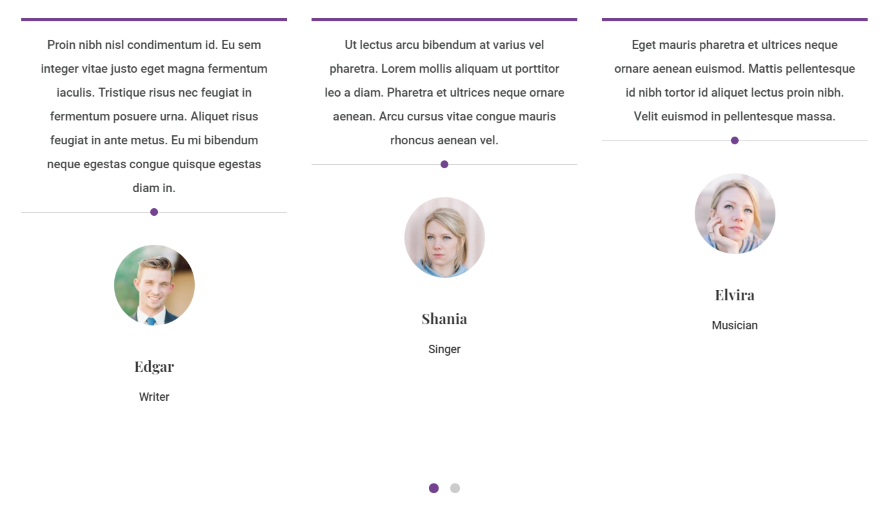Click Shania's testimonial text starting "Ut lectus"
This screenshot has height=506, width=880.
[444, 92]
